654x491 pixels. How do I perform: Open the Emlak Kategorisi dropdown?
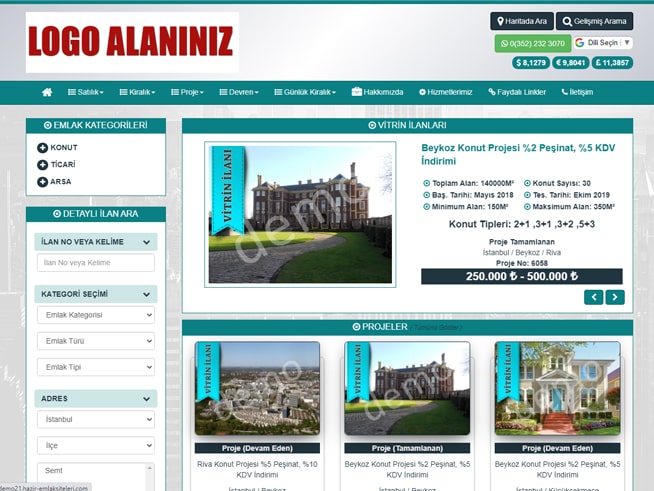[x=96, y=315]
